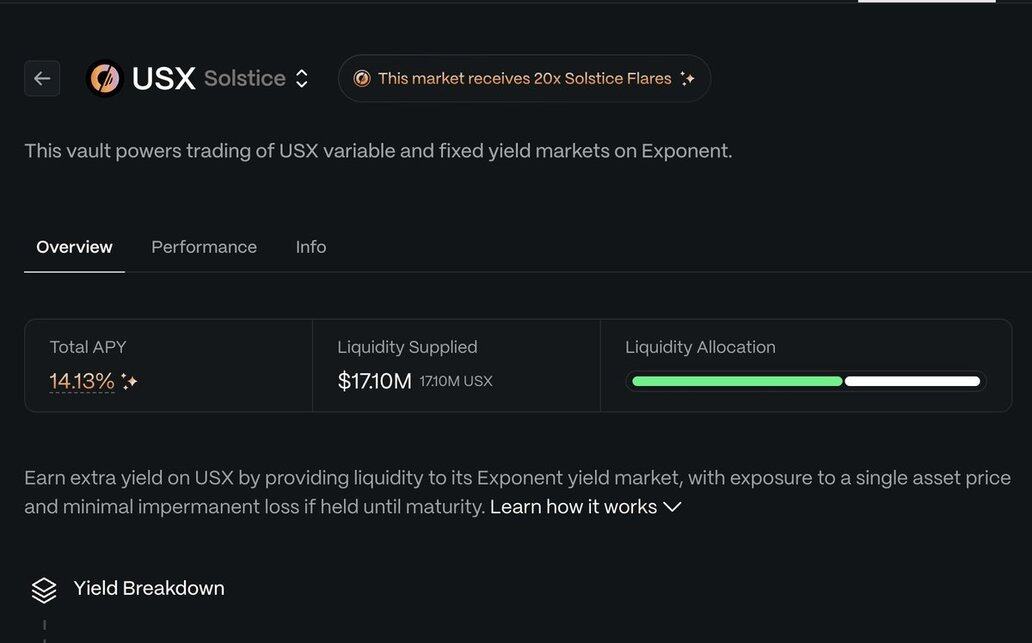Viewport: 1032px width, 643px height.
Task: Click the sparkle icon in Flares badge
Action: click(x=687, y=78)
